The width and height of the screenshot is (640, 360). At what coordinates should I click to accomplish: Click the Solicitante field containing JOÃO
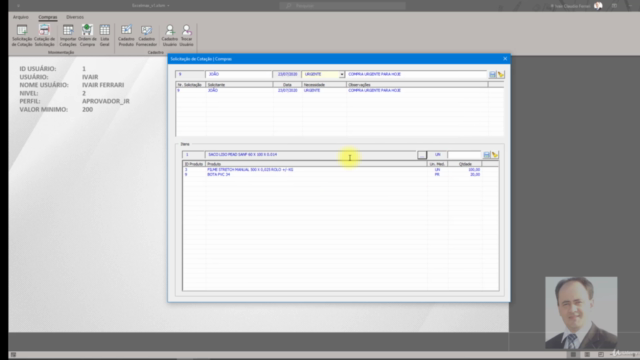(x=239, y=74)
